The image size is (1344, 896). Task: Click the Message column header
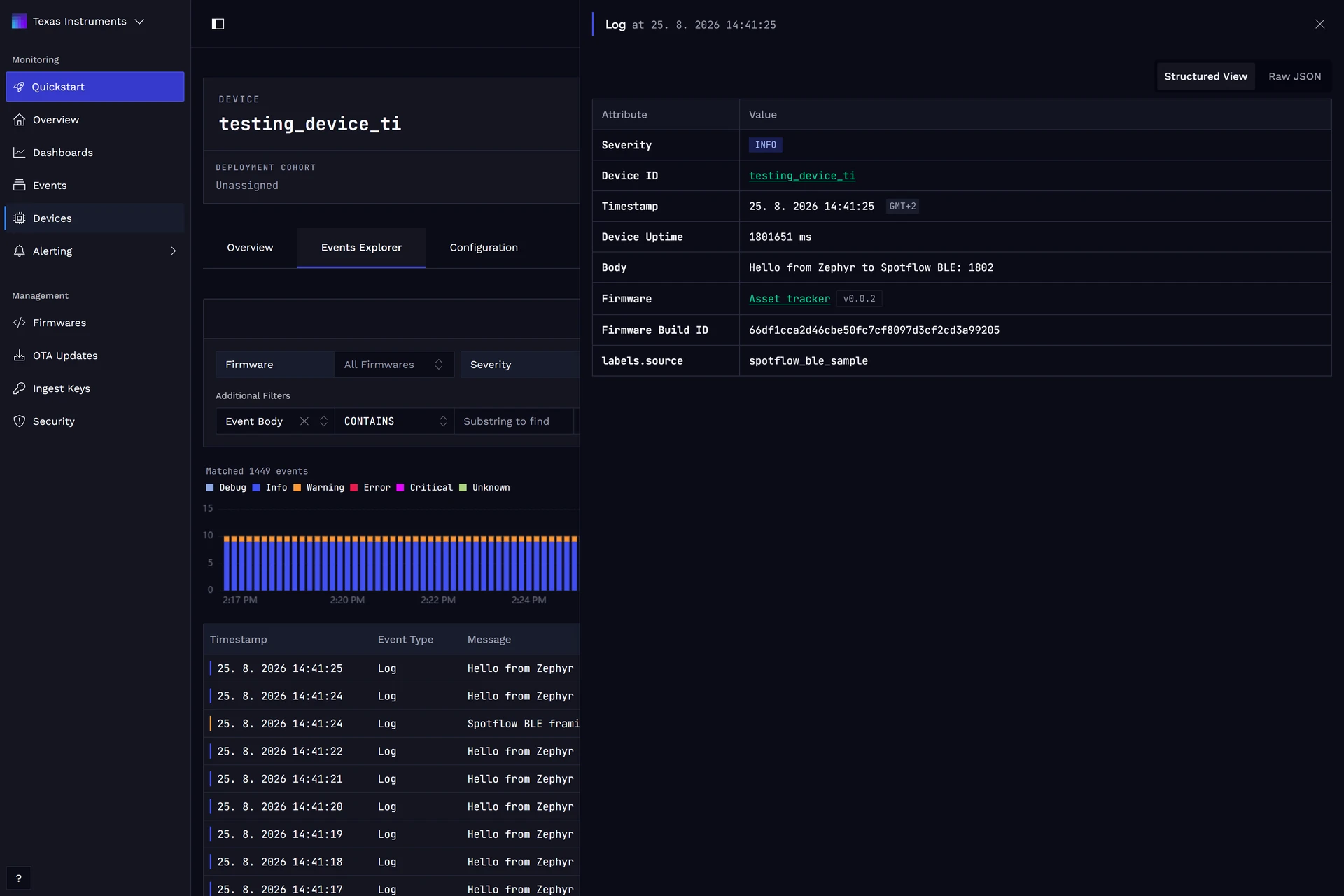pyautogui.click(x=489, y=640)
